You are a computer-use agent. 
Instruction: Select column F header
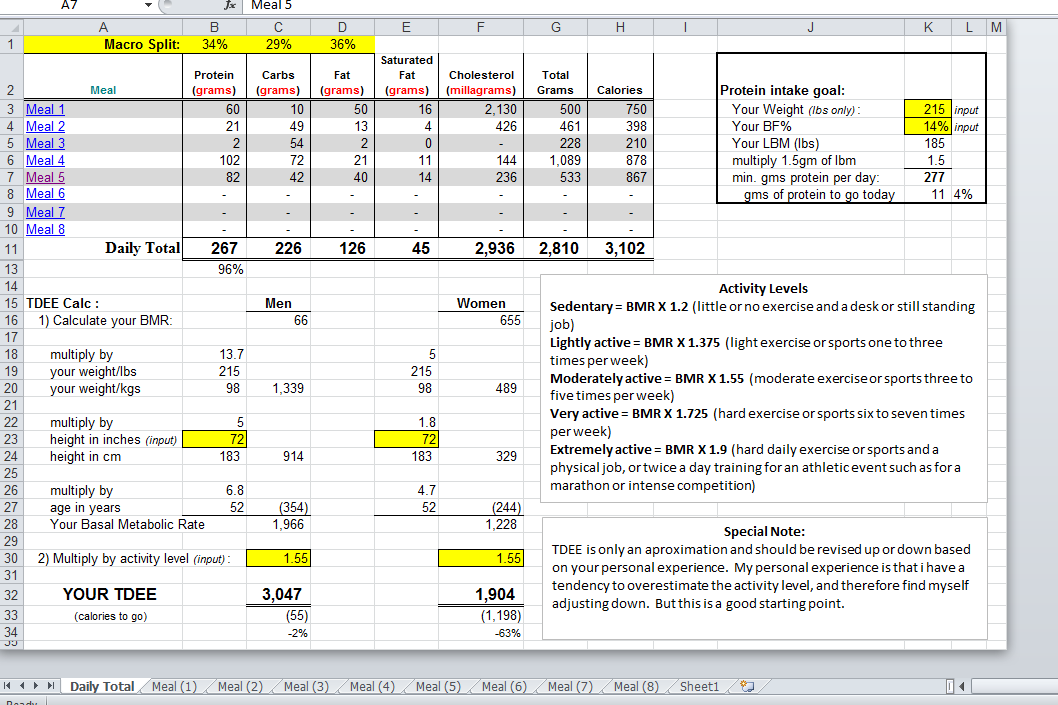tap(481, 27)
